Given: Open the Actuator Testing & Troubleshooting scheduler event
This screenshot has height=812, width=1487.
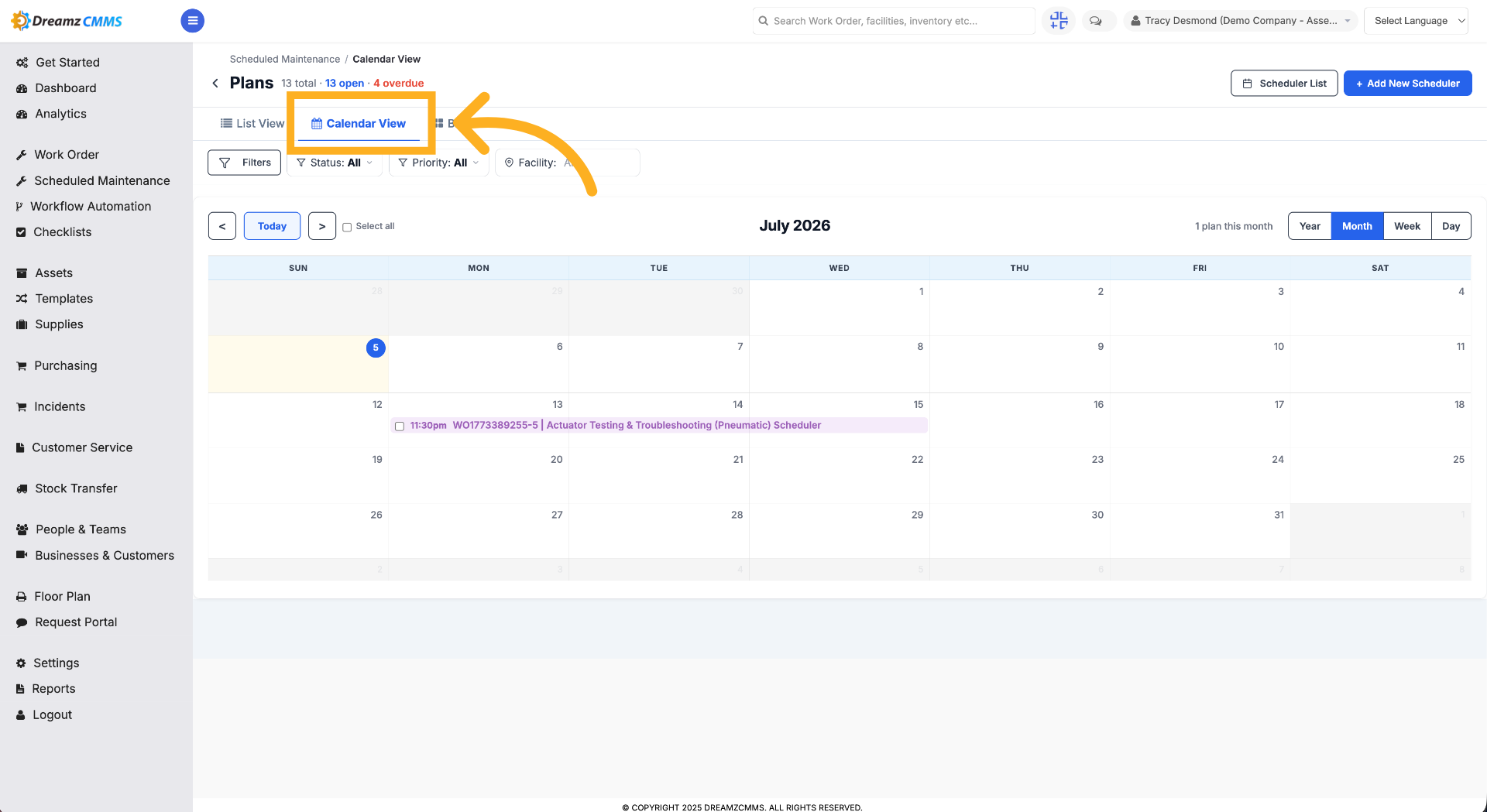Looking at the screenshot, I should point(658,426).
